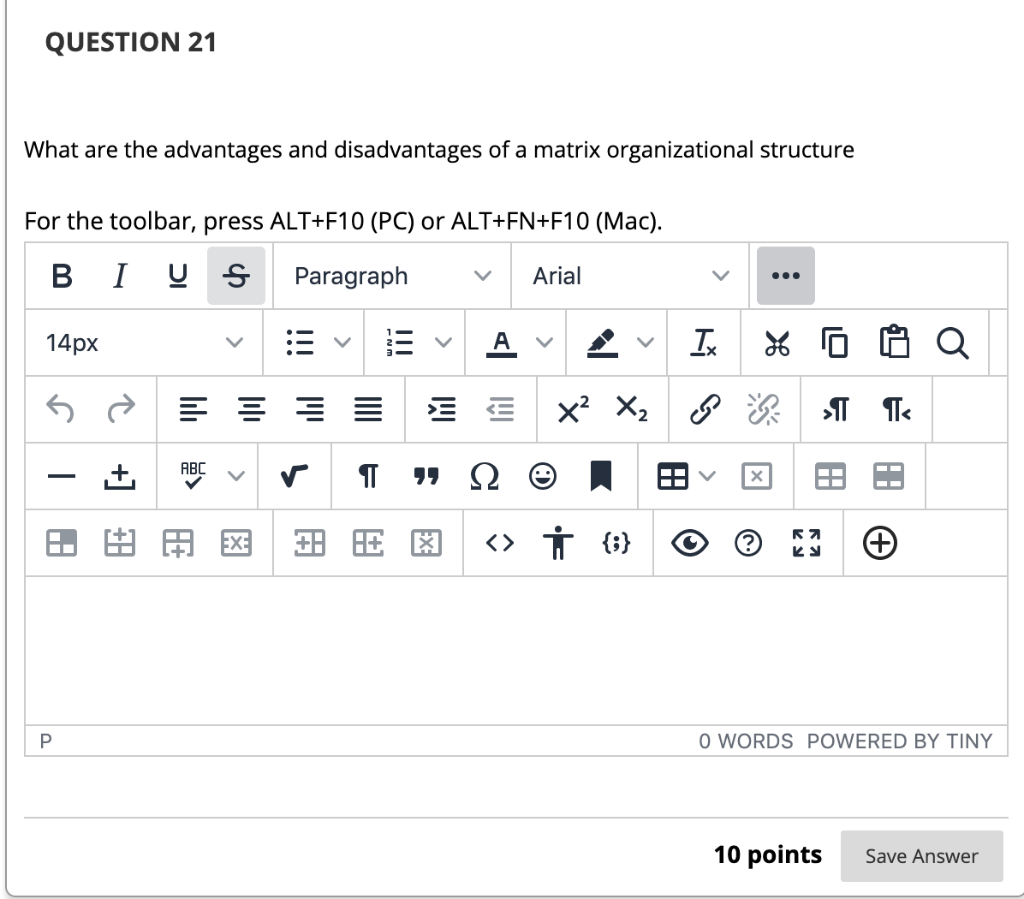Toggle bold formatting
The width and height of the screenshot is (1024, 899).
point(60,276)
